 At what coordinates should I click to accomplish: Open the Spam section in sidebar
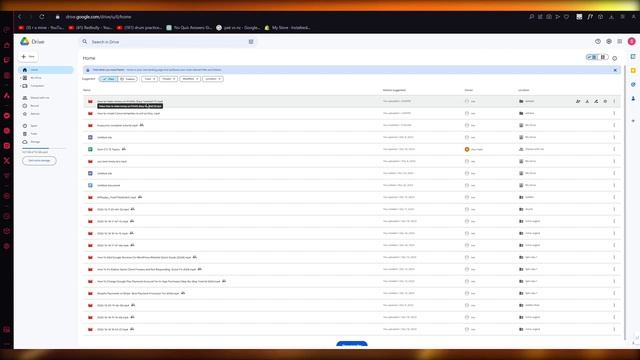[x=34, y=126]
